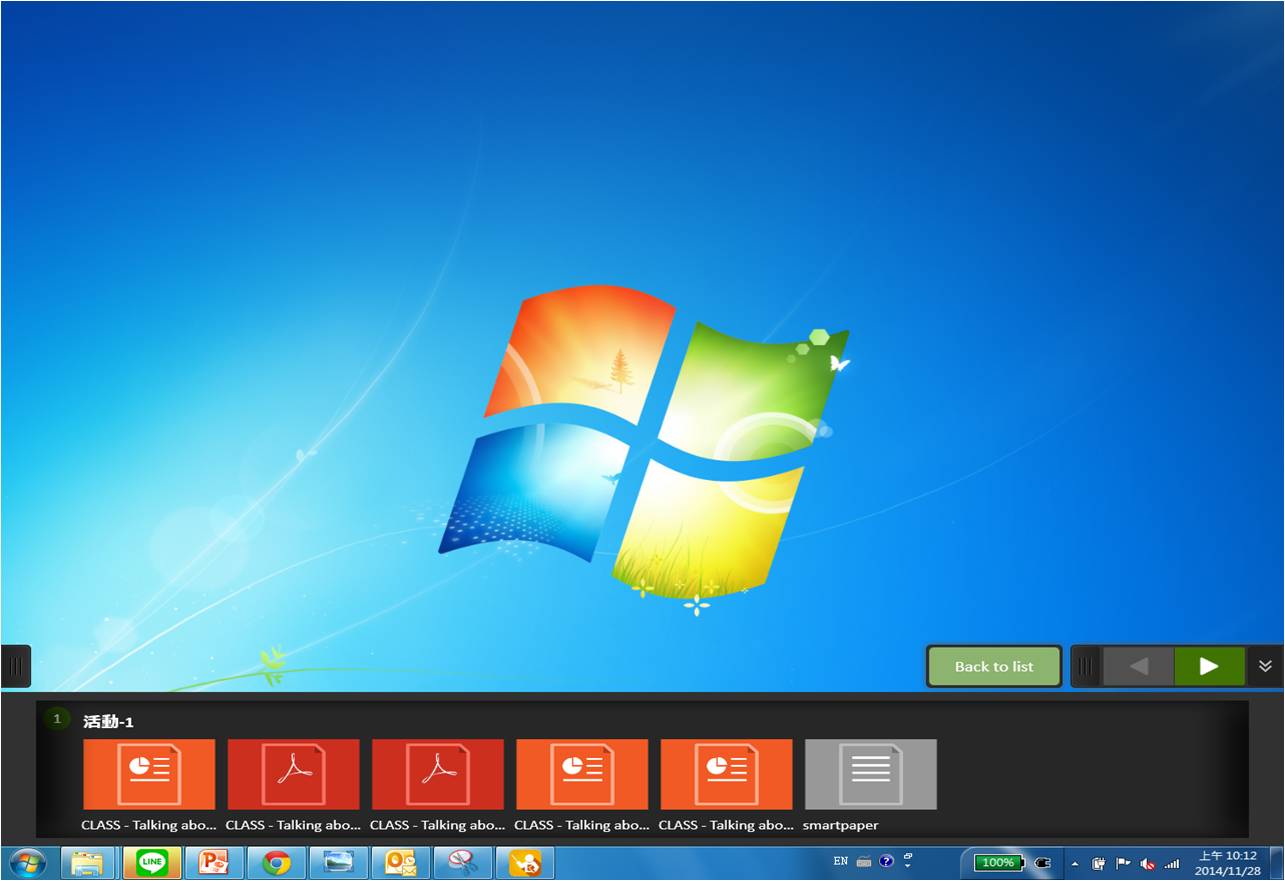The height and width of the screenshot is (881, 1285).
Task: Show hidden system tray icons
Action: (x=1075, y=864)
